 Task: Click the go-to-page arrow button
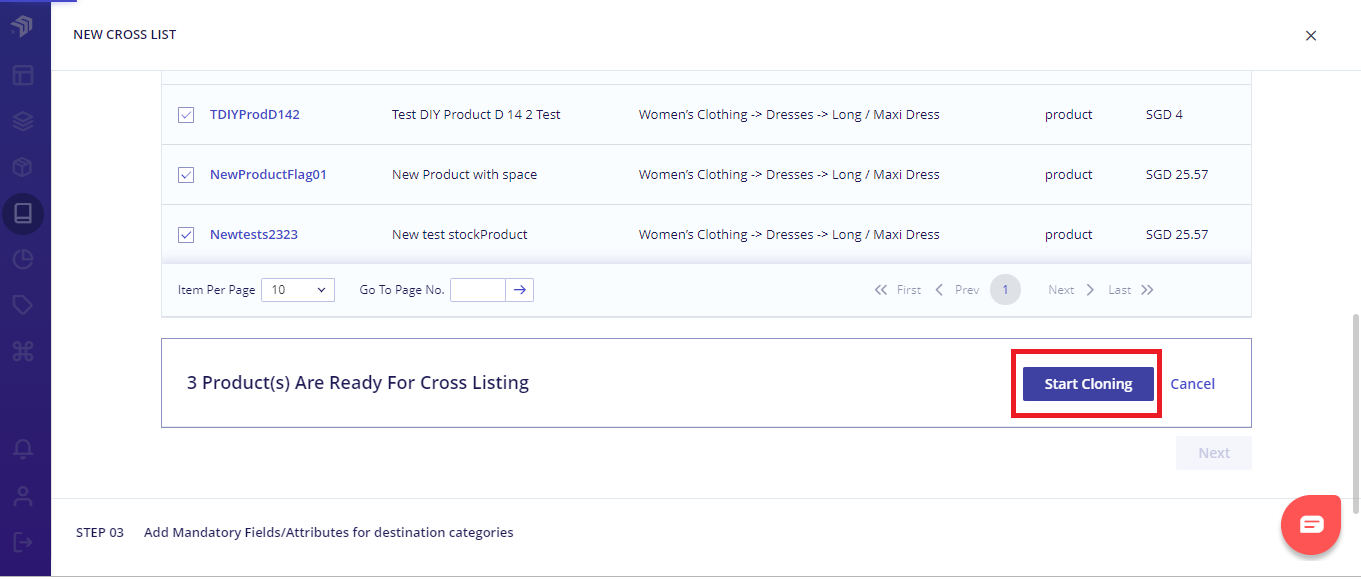[519, 290]
